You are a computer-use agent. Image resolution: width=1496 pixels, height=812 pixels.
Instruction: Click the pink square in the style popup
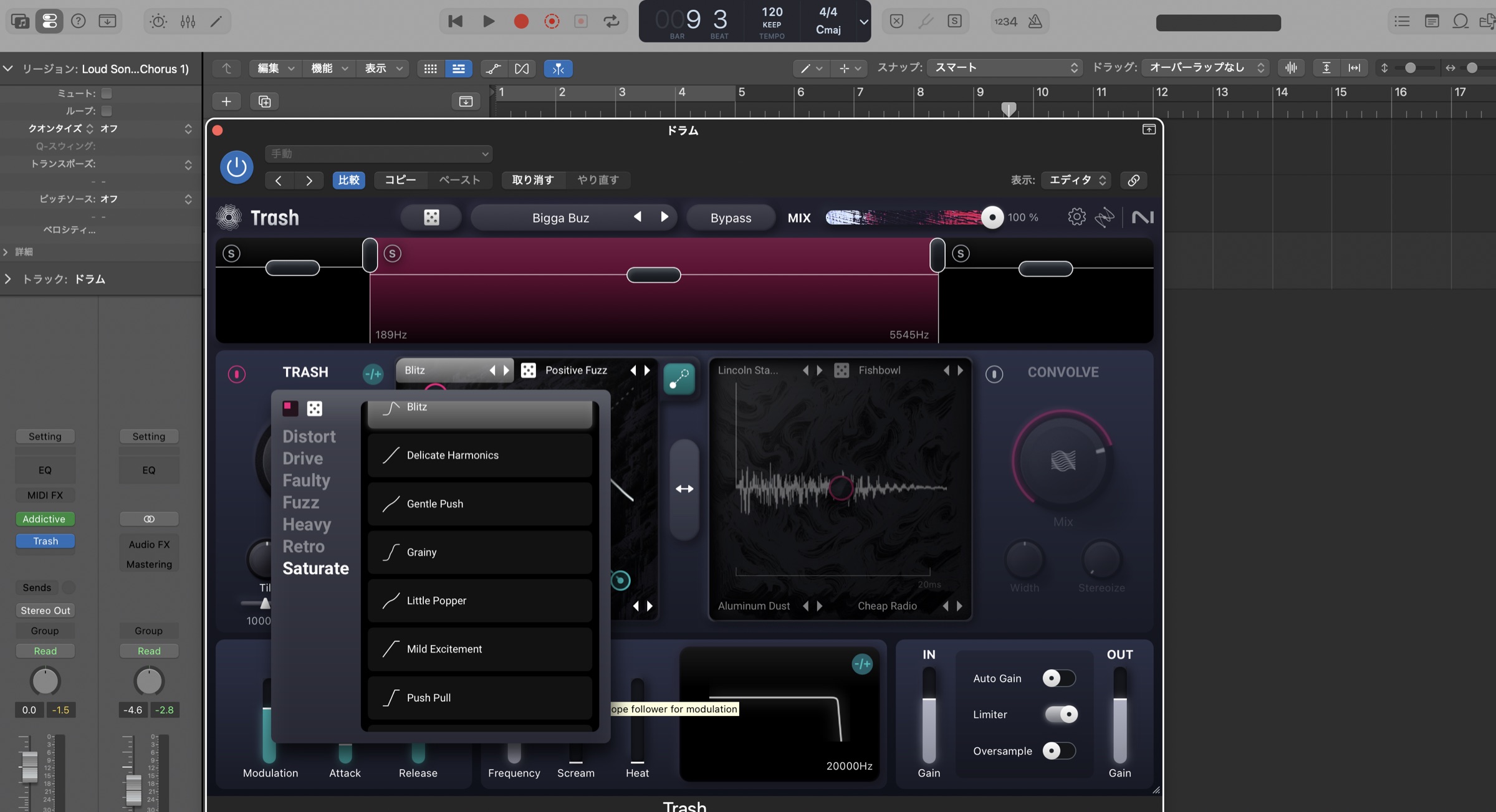(290, 408)
